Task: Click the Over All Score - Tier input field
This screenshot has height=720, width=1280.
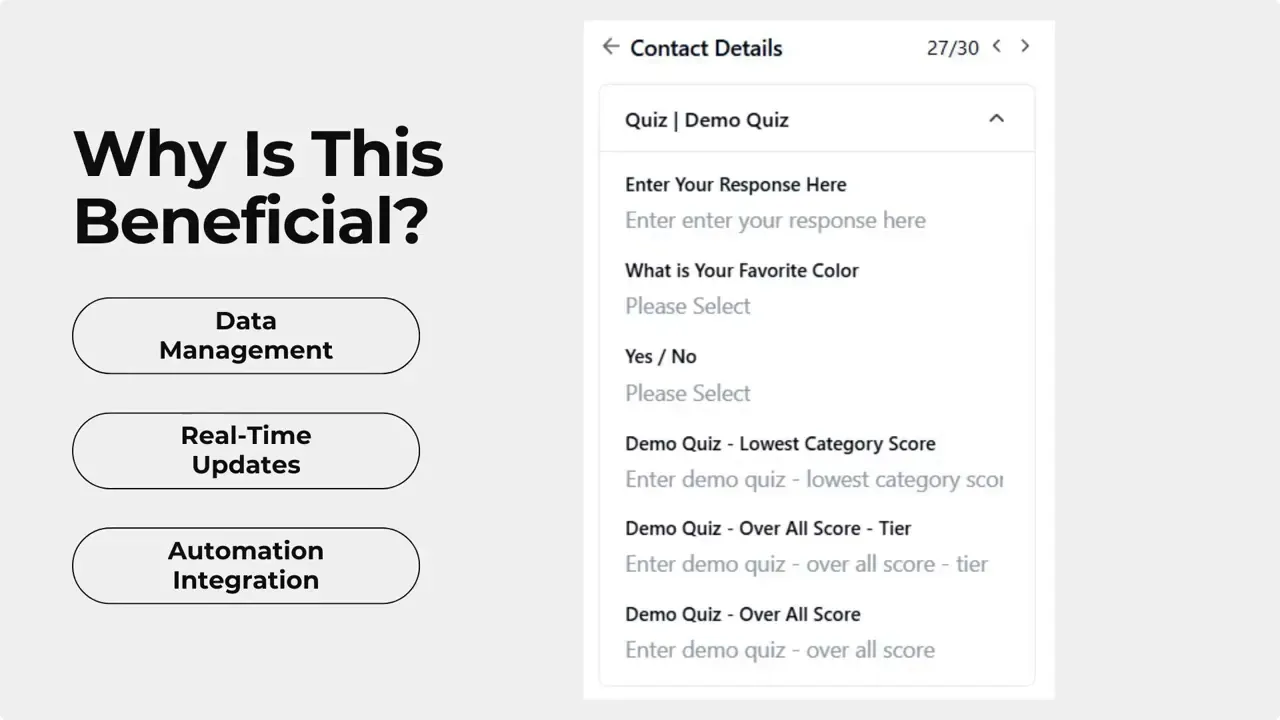Action: 806,564
